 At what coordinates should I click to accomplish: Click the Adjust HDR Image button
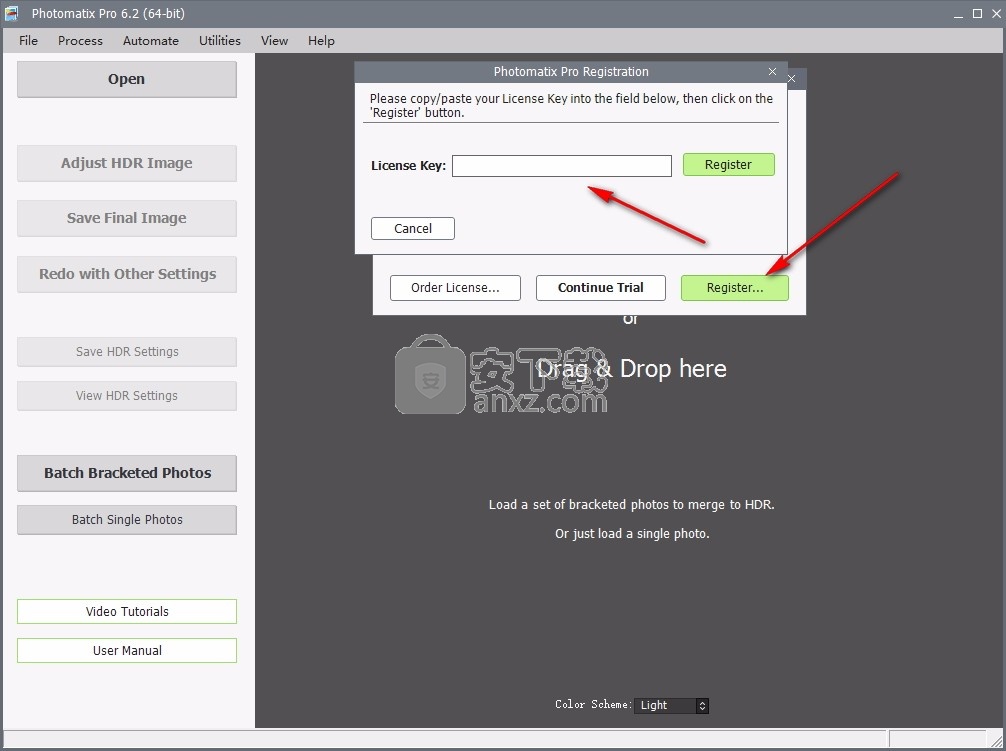click(126, 163)
